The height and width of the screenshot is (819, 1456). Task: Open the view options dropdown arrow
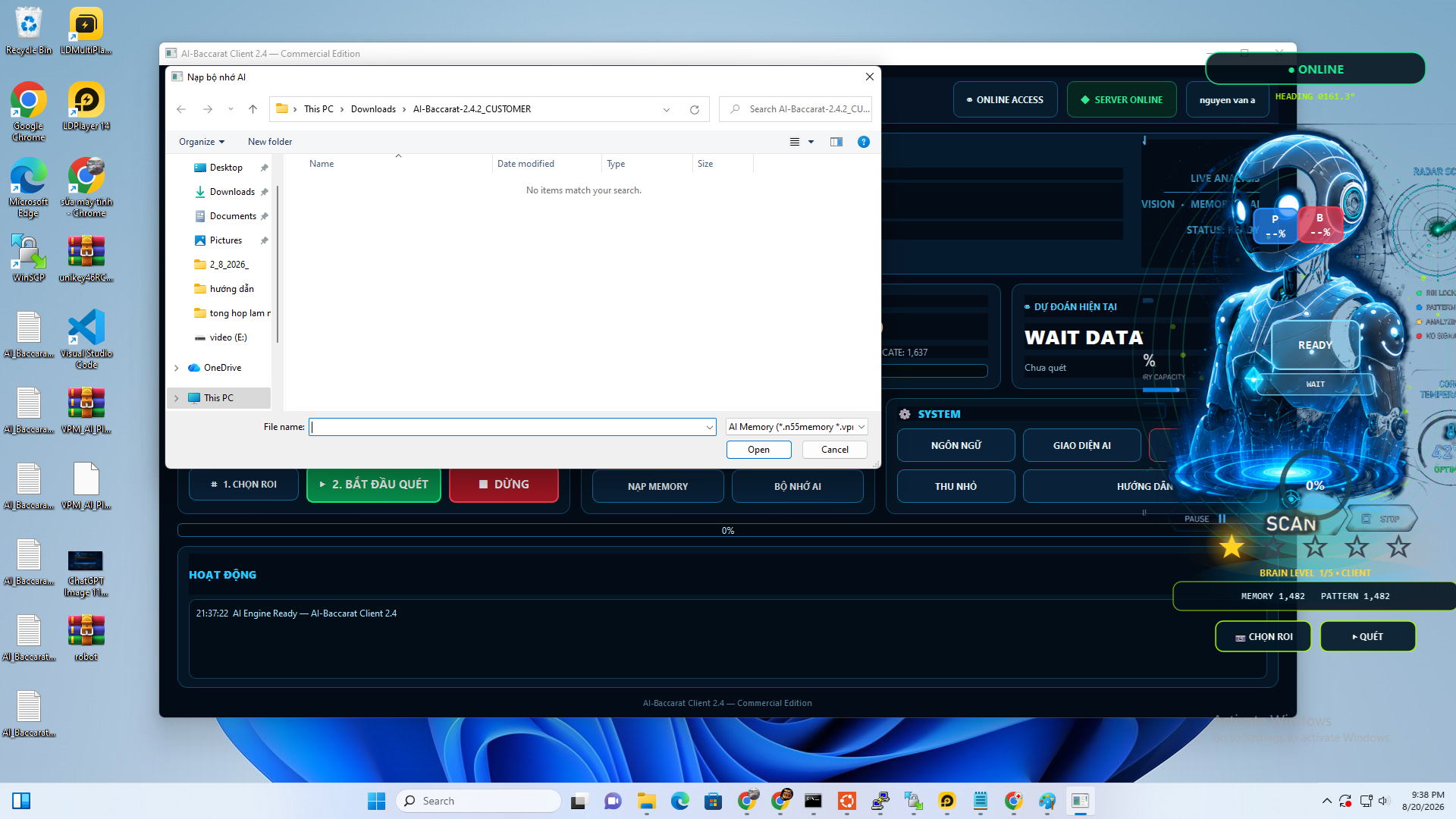(x=811, y=142)
